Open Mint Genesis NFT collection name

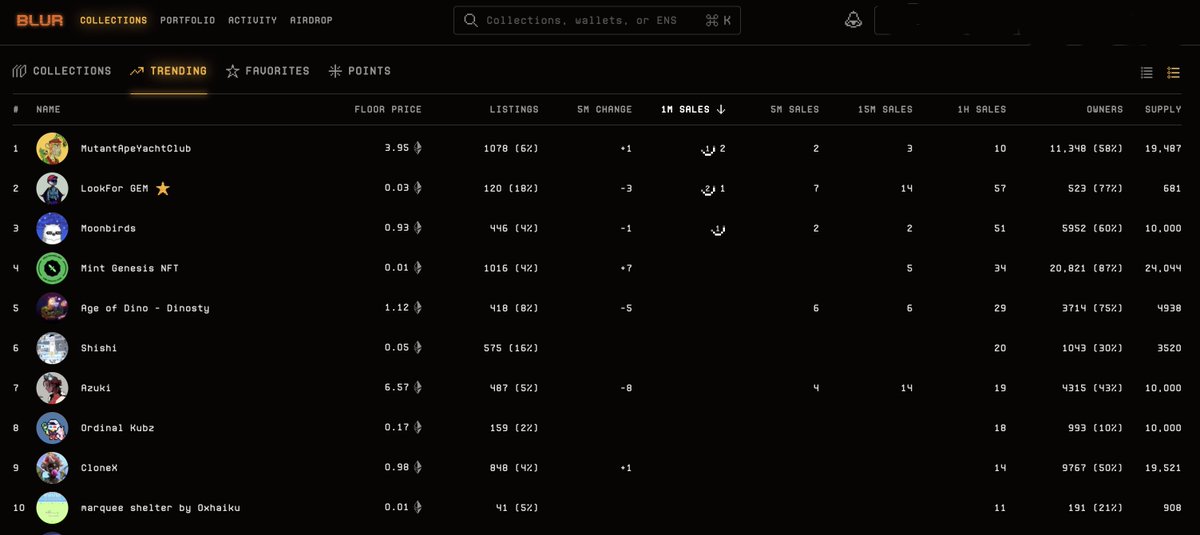[130, 268]
